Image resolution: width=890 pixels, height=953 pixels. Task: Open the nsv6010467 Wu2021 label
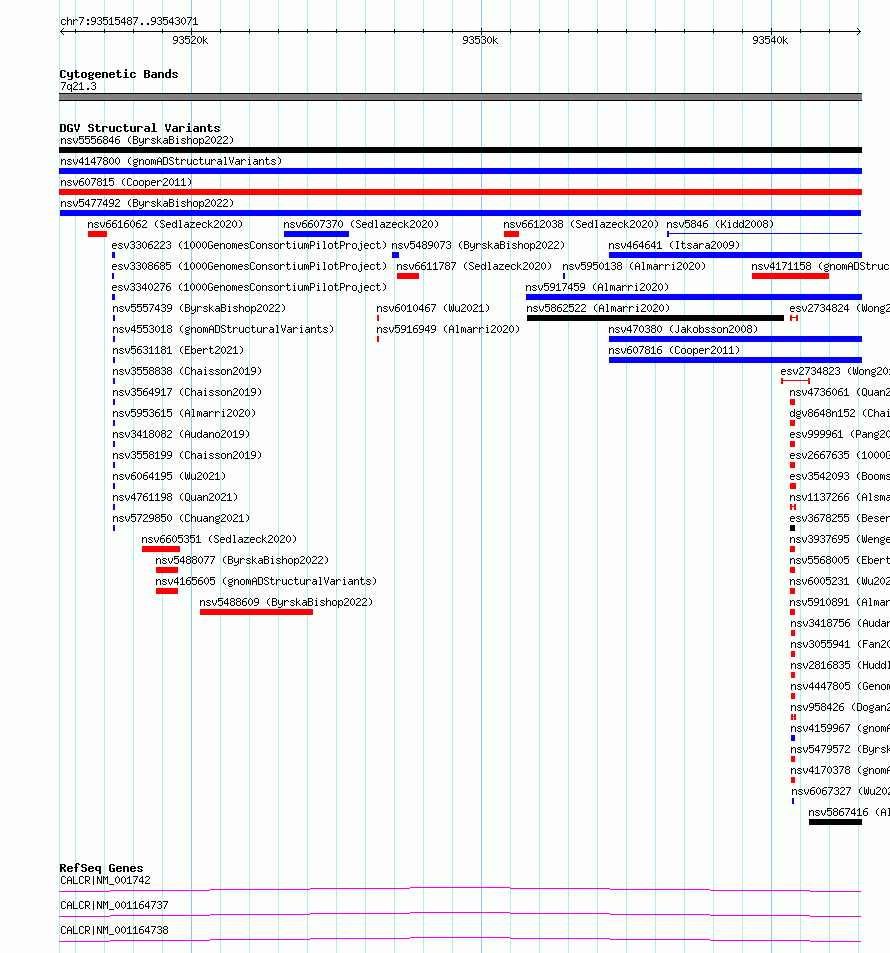[433, 308]
